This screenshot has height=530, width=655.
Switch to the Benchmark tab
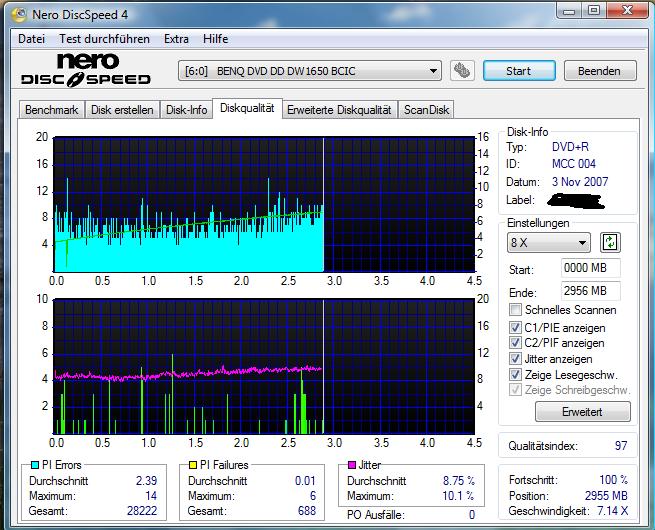click(51, 110)
